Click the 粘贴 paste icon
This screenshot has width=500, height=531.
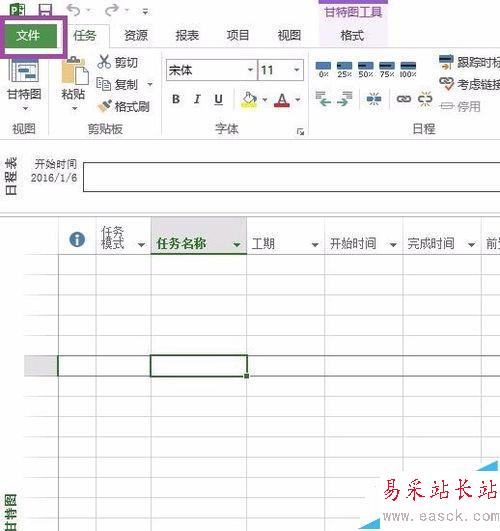tap(75, 71)
